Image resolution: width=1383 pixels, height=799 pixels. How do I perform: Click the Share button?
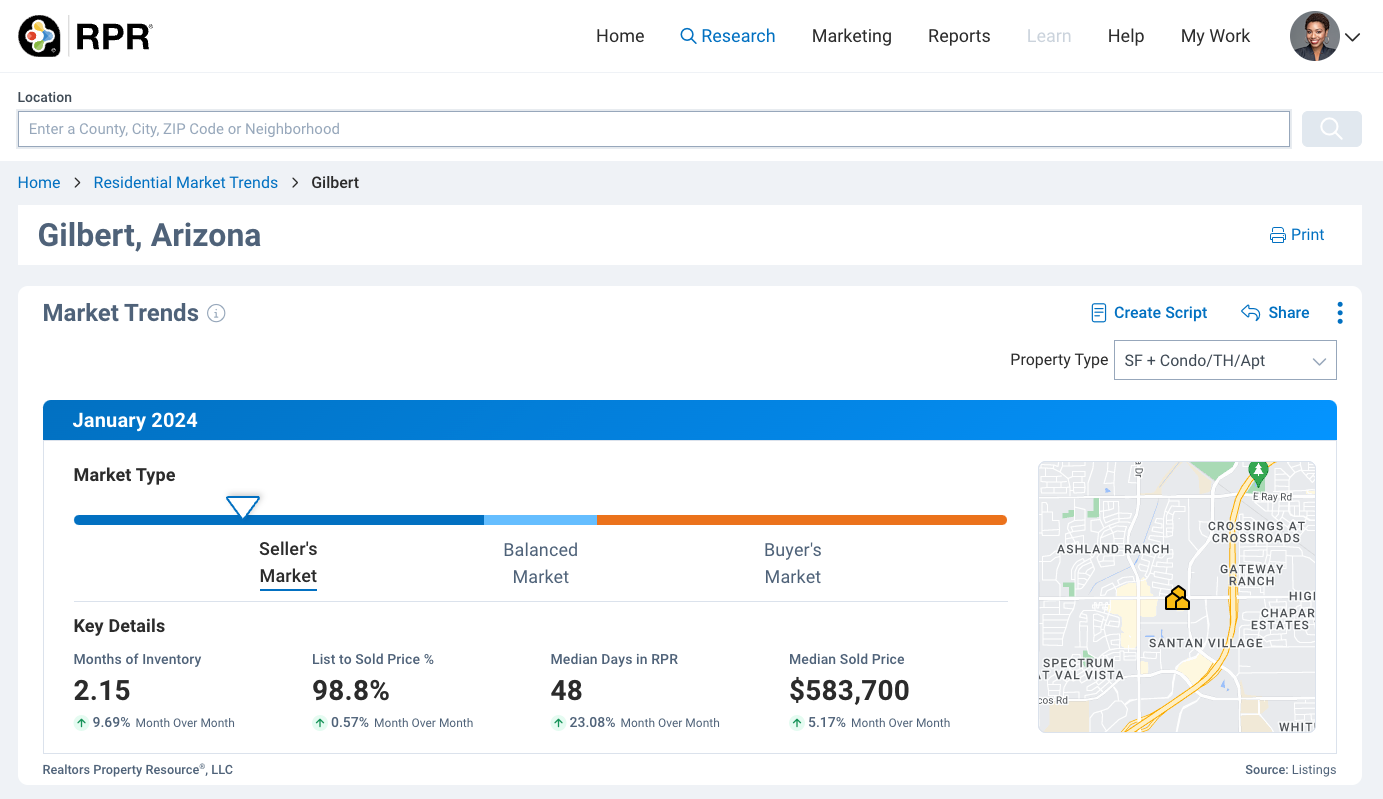(1275, 313)
